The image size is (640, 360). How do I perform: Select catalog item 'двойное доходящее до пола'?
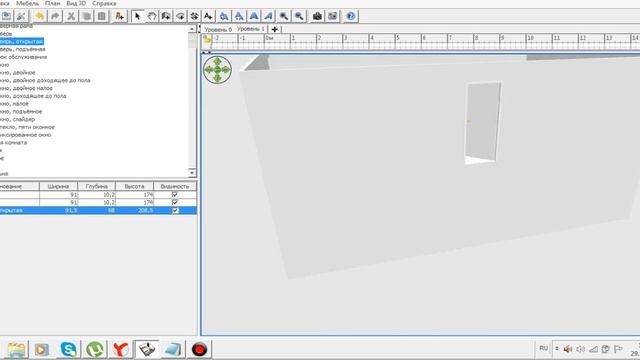[x=45, y=80]
